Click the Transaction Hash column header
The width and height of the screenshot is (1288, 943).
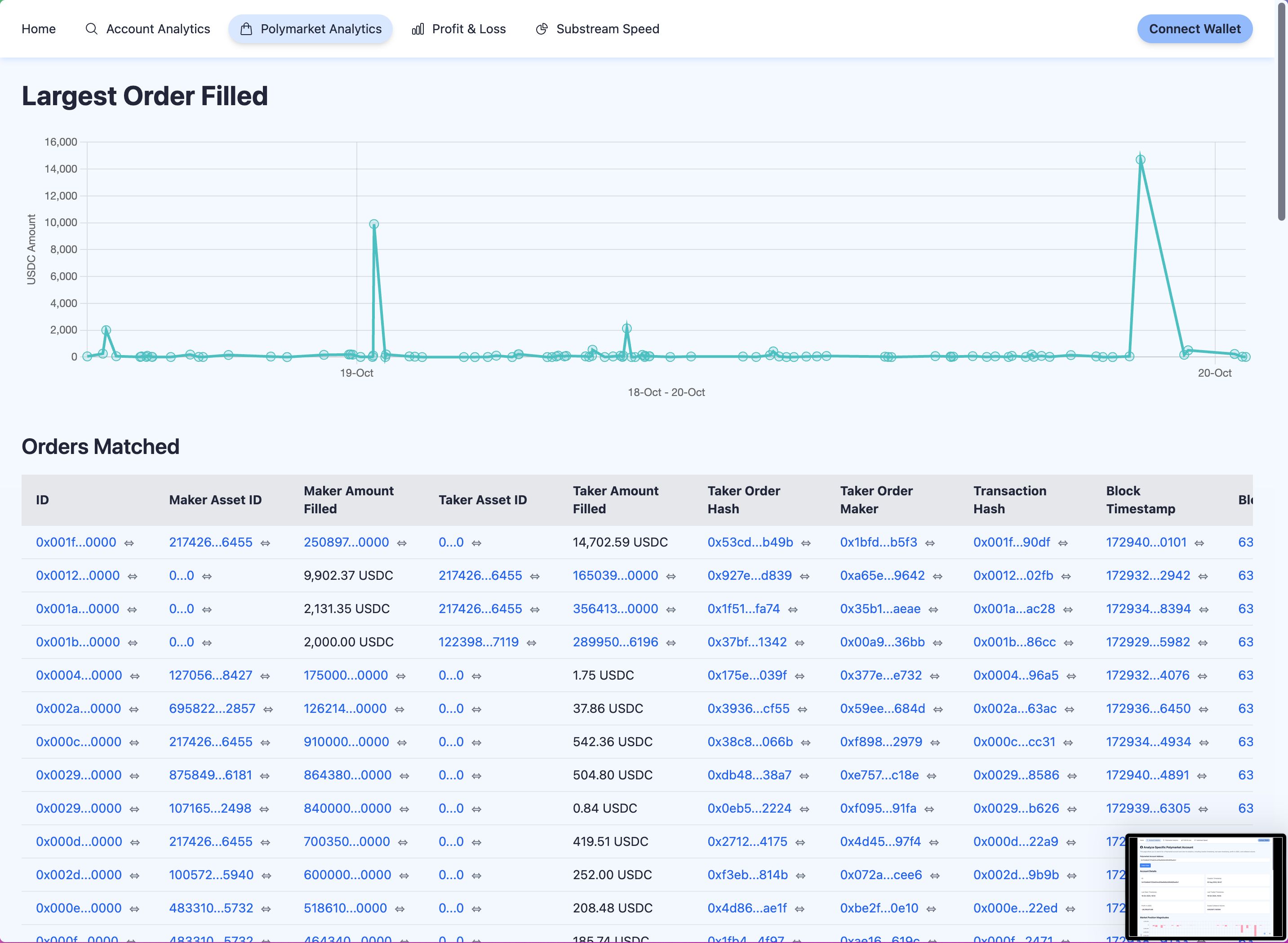click(x=1009, y=500)
